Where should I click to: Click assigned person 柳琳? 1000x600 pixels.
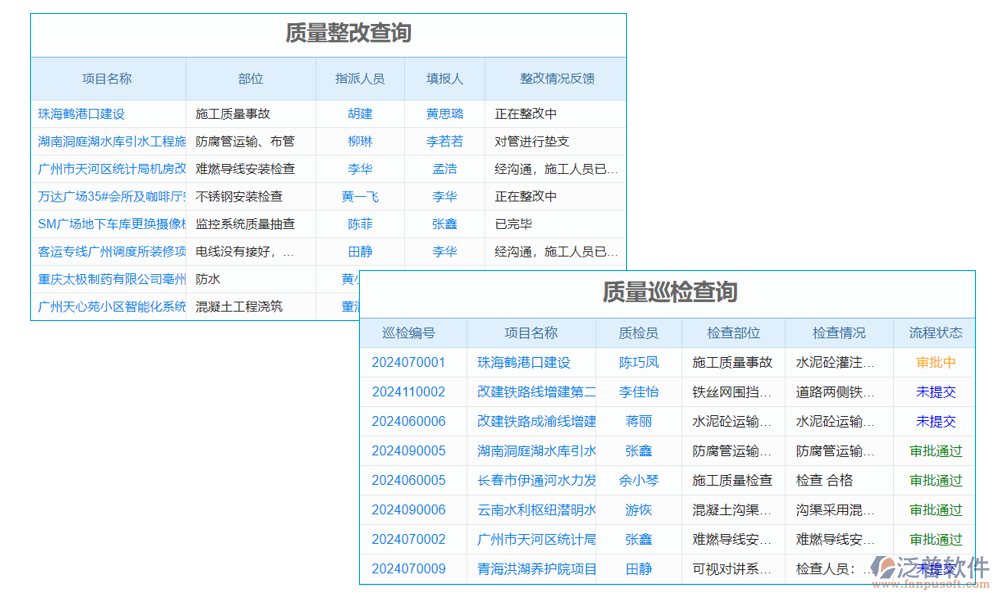coord(359,141)
